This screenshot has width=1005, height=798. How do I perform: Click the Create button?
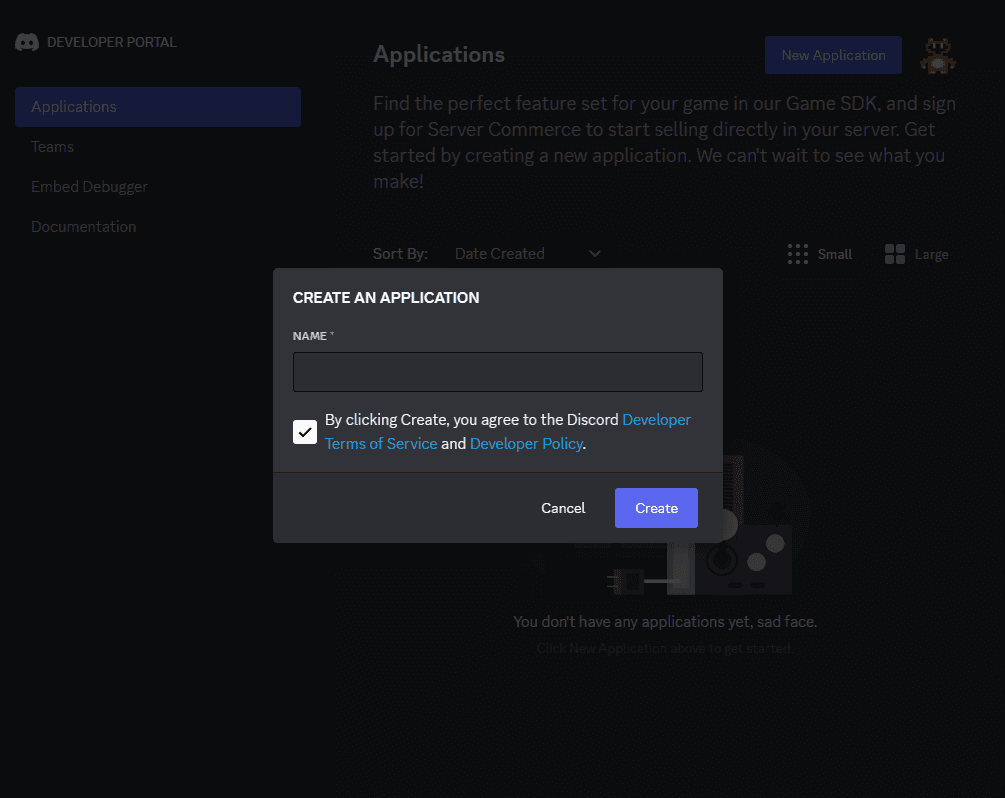click(656, 508)
